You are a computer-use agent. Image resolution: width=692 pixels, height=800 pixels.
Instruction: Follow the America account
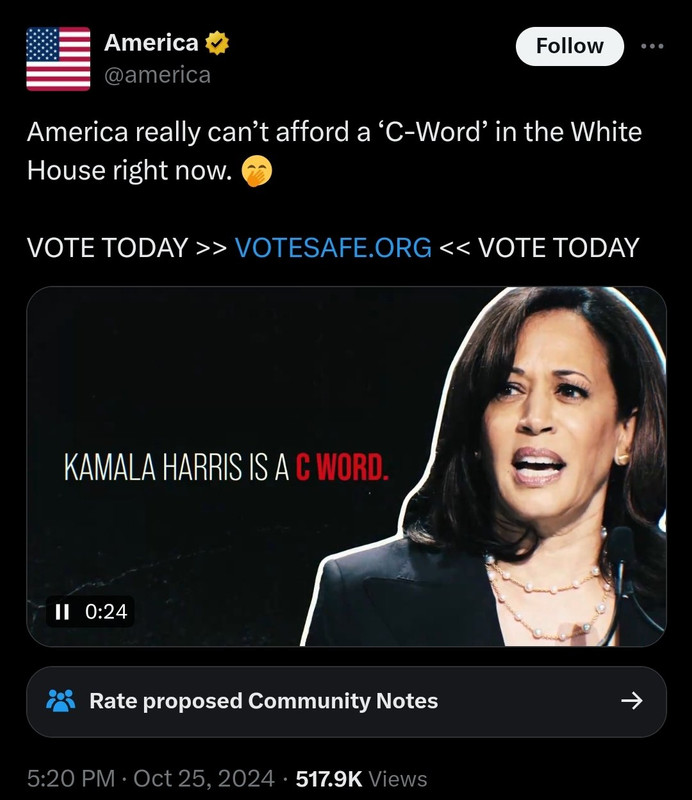[570, 46]
